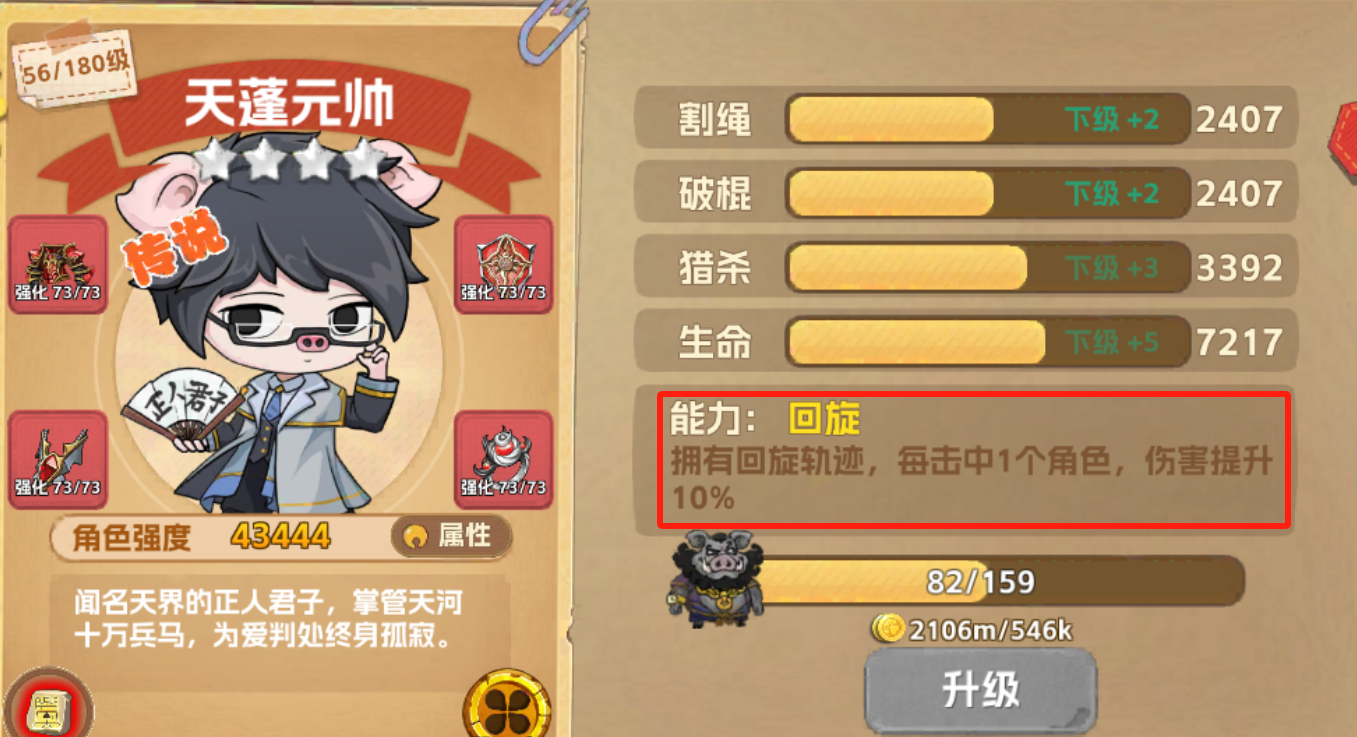Tap the four-leaf clover coin icon

507,707
